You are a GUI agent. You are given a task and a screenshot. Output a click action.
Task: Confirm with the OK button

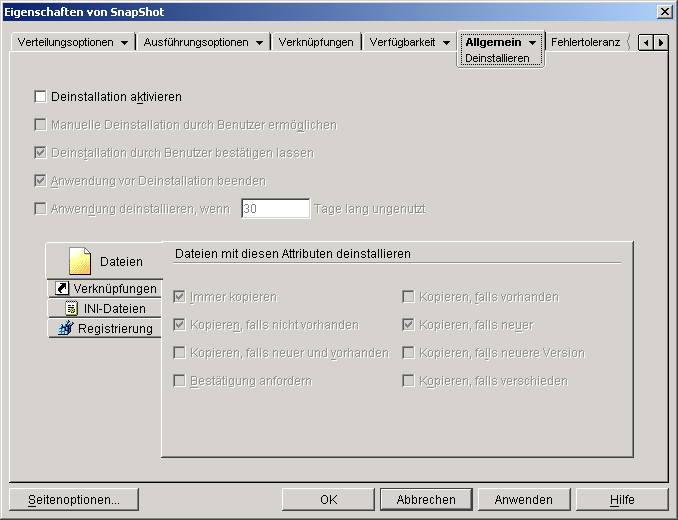pyautogui.click(x=328, y=499)
